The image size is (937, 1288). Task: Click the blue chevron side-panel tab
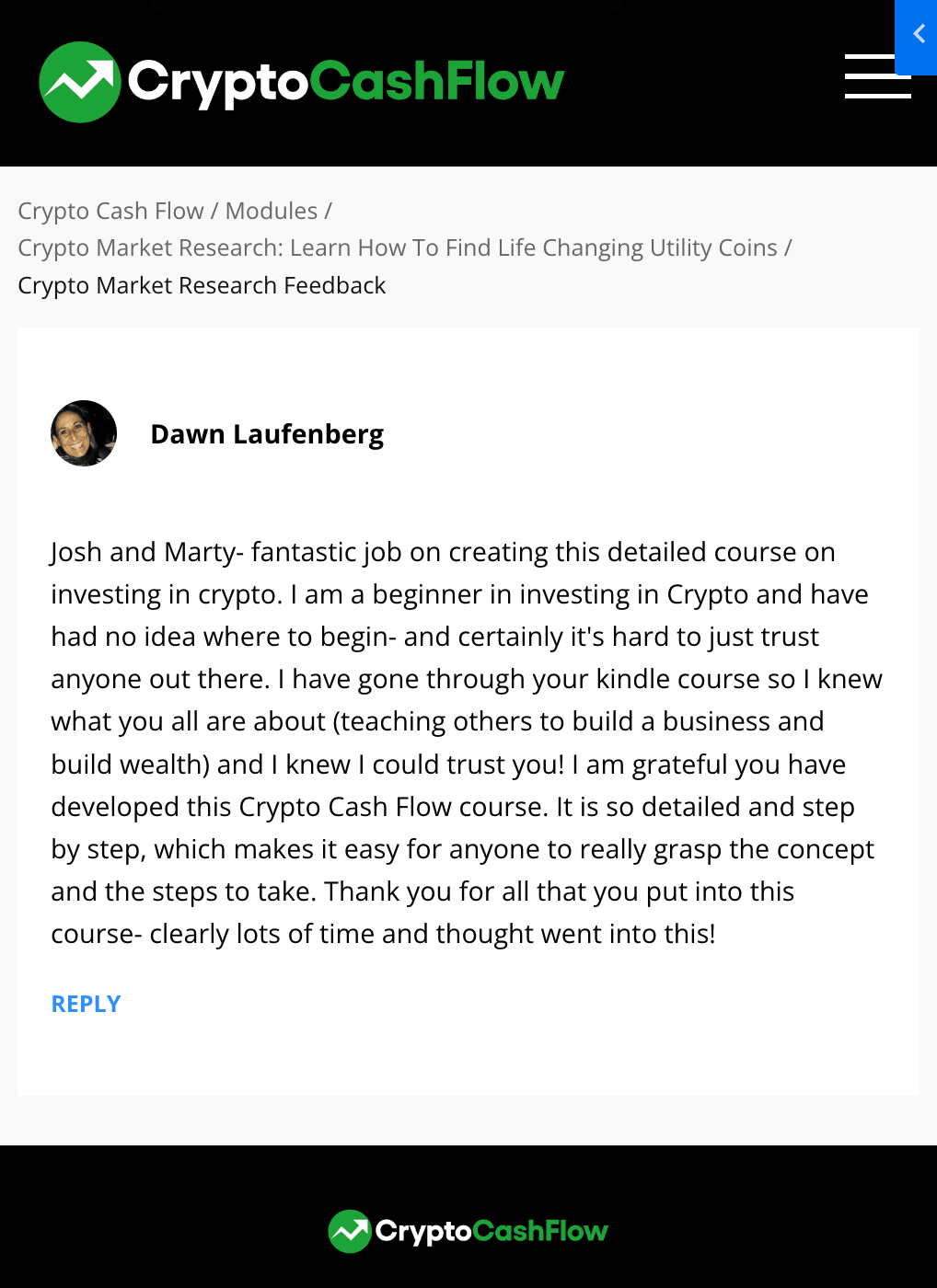coord(917,37)
